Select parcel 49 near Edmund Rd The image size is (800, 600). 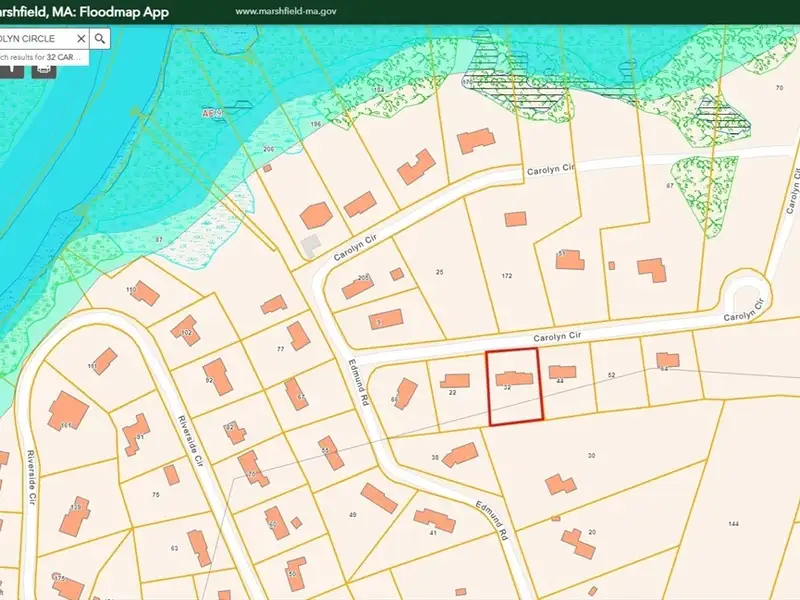click(352, 515)
